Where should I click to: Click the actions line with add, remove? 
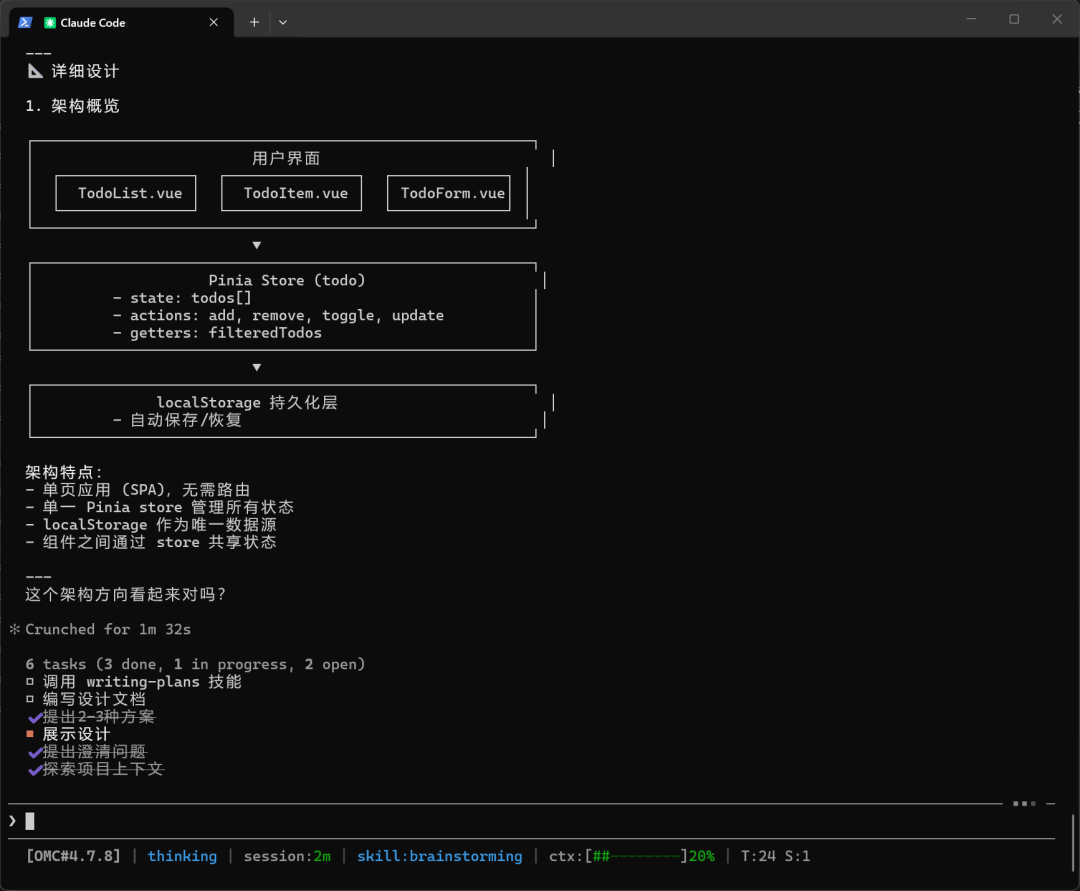click(x=278, y=315)
